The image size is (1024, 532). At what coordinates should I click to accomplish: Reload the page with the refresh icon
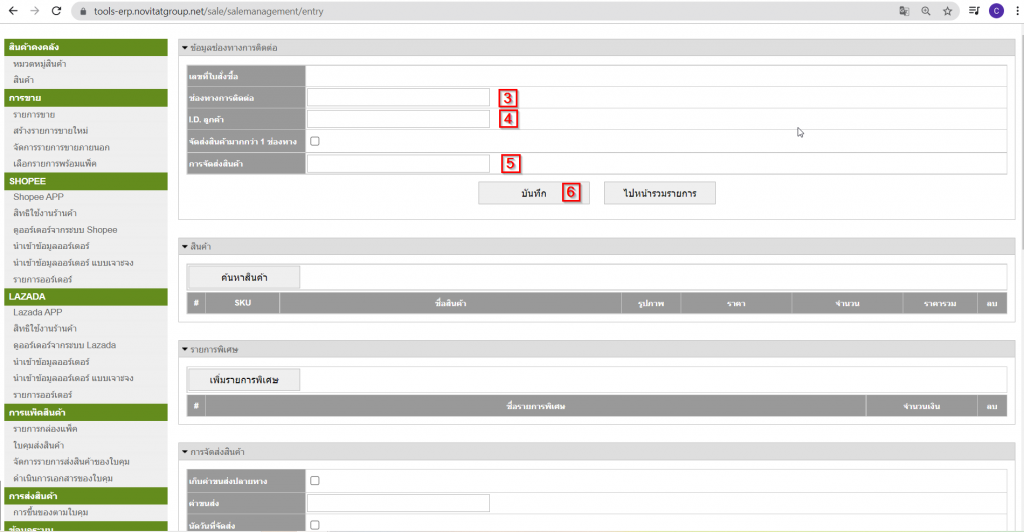(x=57, y=10)
